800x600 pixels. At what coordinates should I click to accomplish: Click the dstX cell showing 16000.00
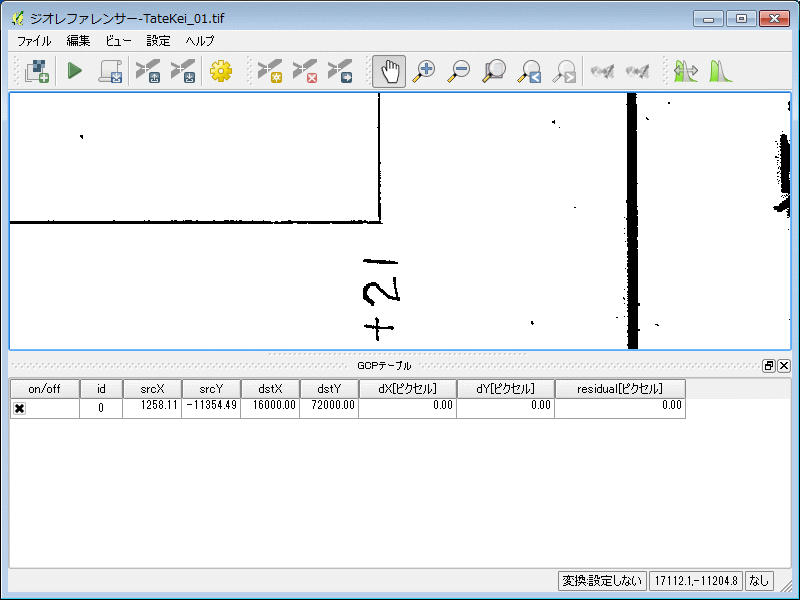pyautogui.click(x=270, y=407)
